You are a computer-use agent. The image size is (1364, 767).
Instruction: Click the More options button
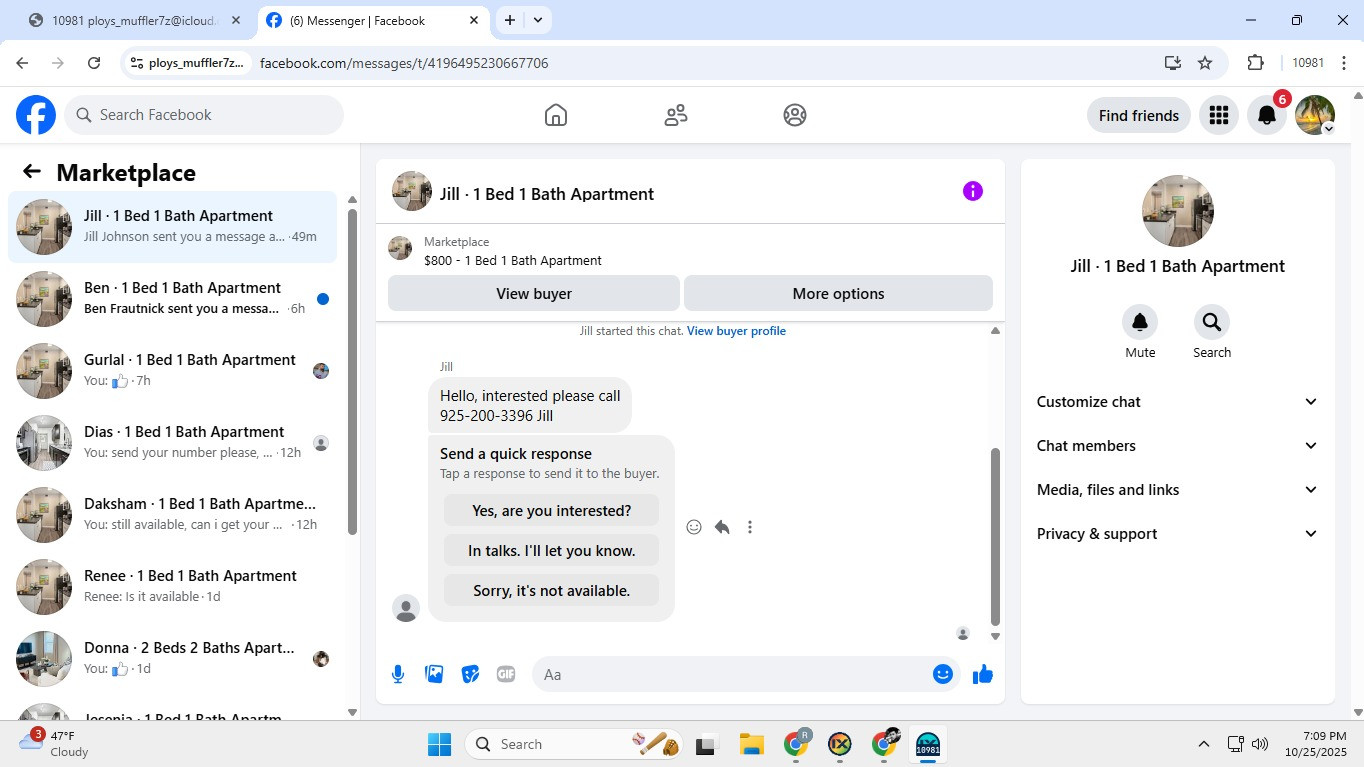click(838, 294)
